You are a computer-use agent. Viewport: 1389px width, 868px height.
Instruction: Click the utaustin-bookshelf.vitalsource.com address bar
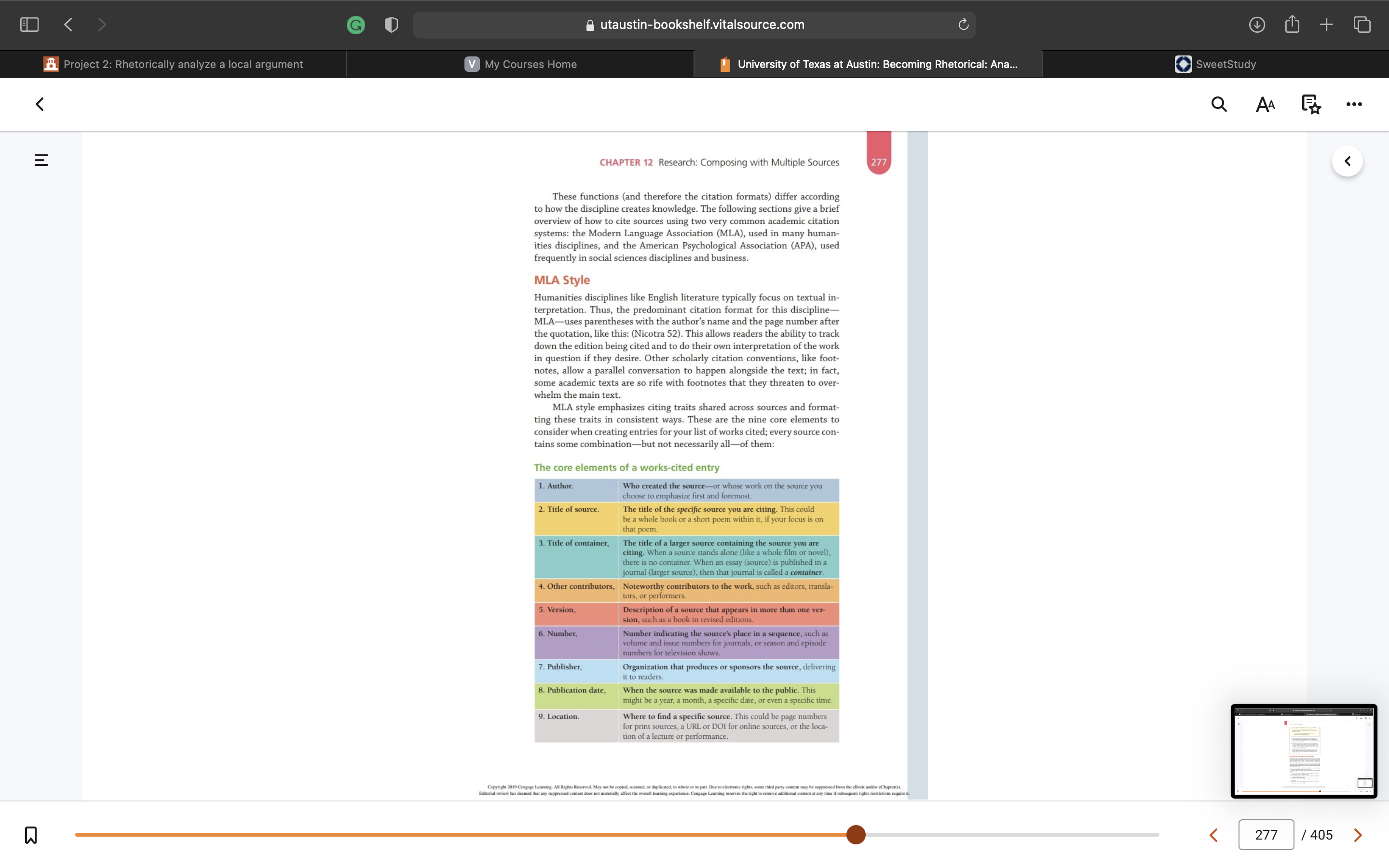coord(694,25)
